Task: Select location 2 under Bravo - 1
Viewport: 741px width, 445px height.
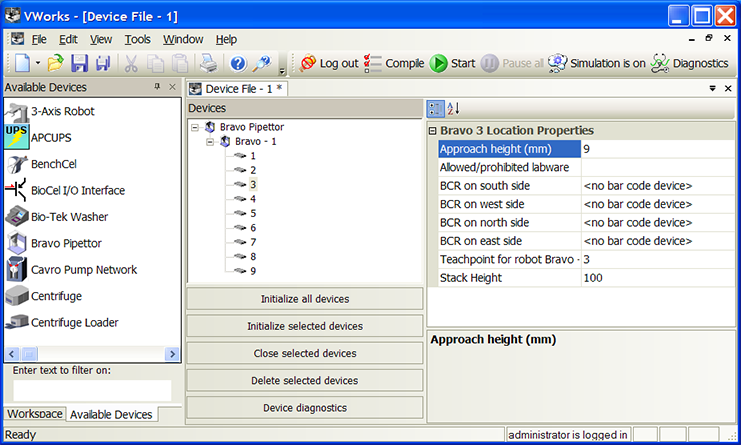Action: pos(253,170)
